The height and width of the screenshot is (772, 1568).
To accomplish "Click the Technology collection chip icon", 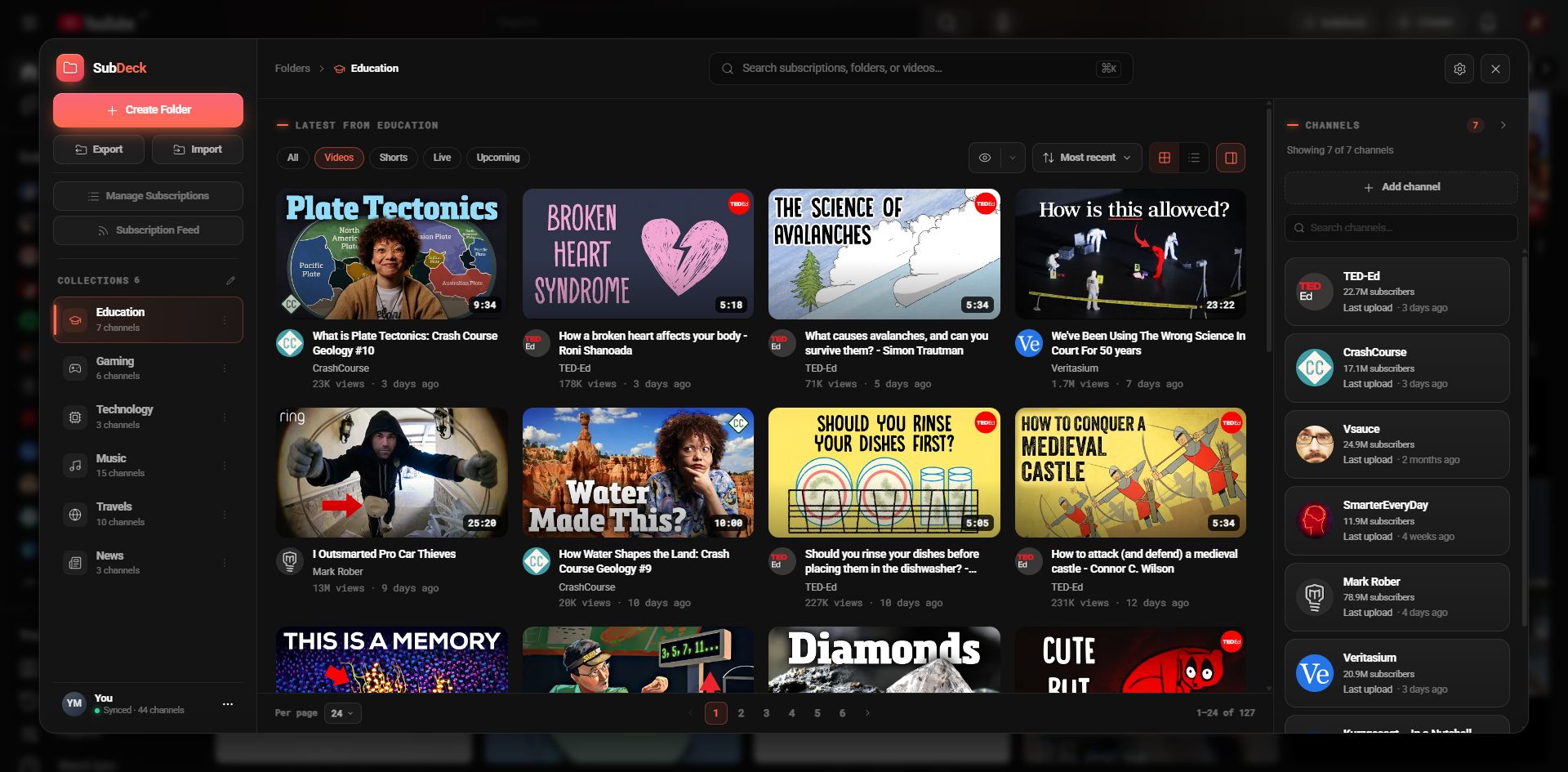I will tap(75, 417).
